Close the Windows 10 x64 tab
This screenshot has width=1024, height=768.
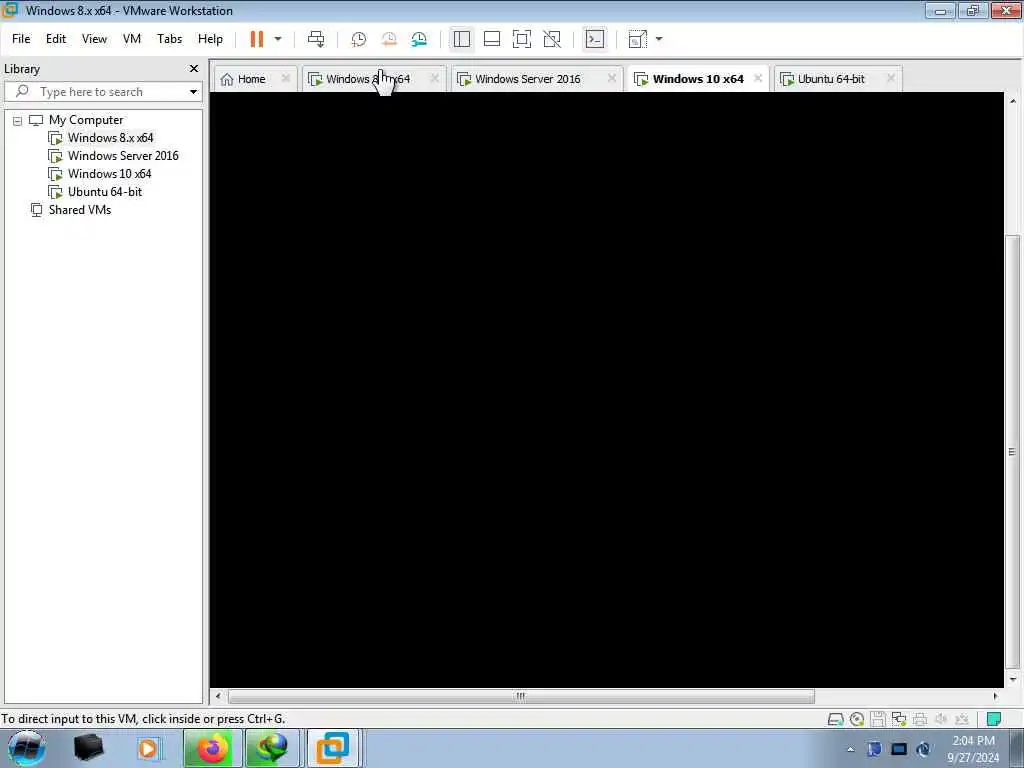pyautogui.click(x=758, y=78)
